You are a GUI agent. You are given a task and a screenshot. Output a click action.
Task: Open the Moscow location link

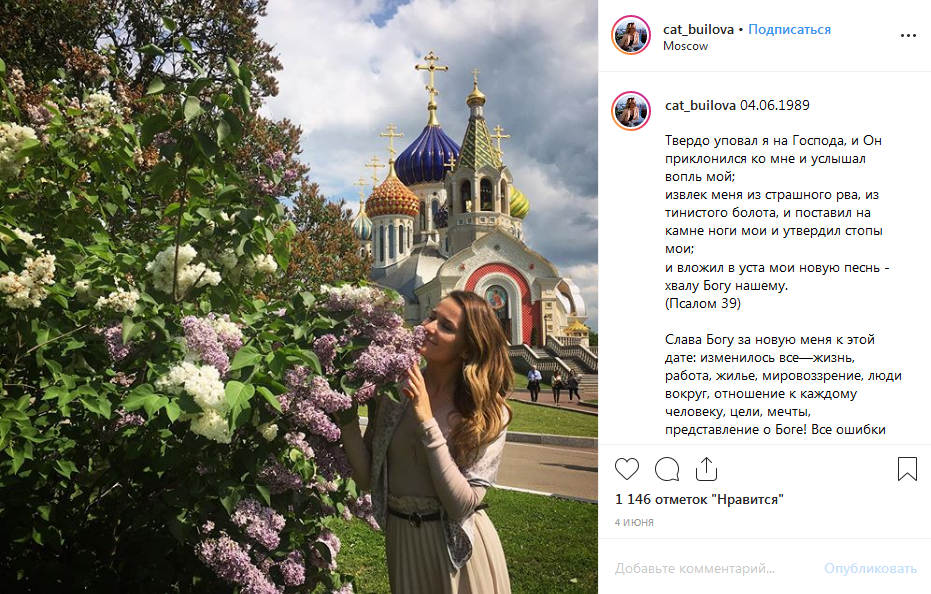[685, 46]
